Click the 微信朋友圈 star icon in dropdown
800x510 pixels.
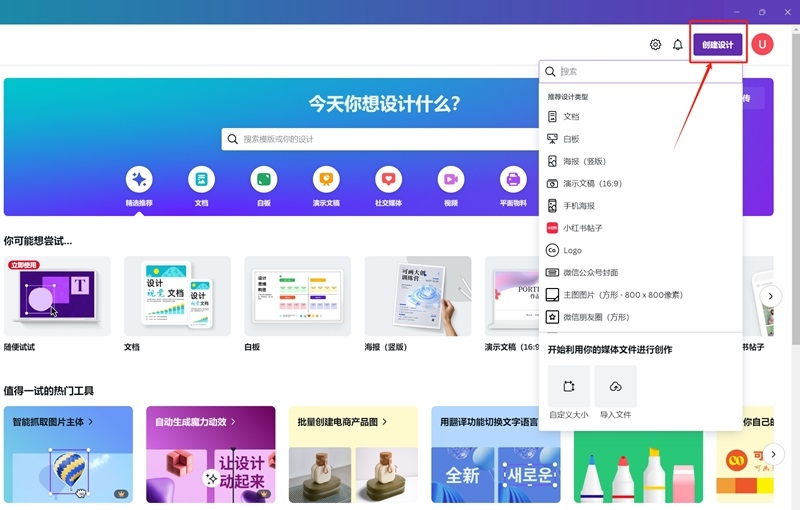tap(552, 317)
